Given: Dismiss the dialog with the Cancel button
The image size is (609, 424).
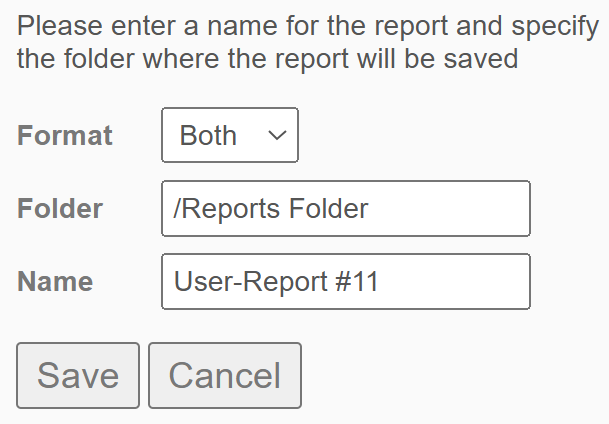Looking at the screenshot, I should (x=224, y=375).
